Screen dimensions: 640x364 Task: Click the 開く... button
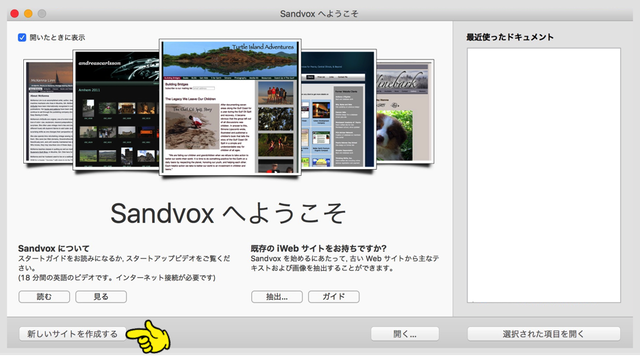(405, 334)
